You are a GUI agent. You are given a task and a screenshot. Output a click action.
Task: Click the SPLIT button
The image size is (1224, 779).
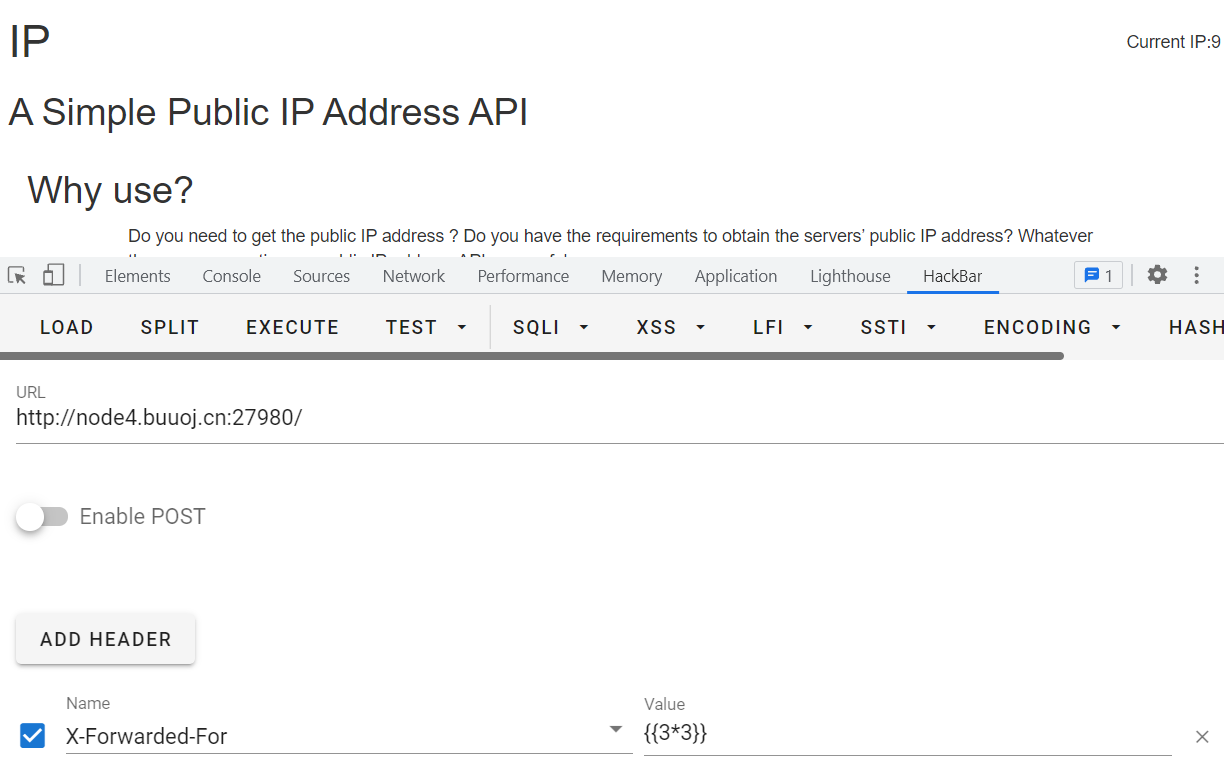click(x=170, y=327)
